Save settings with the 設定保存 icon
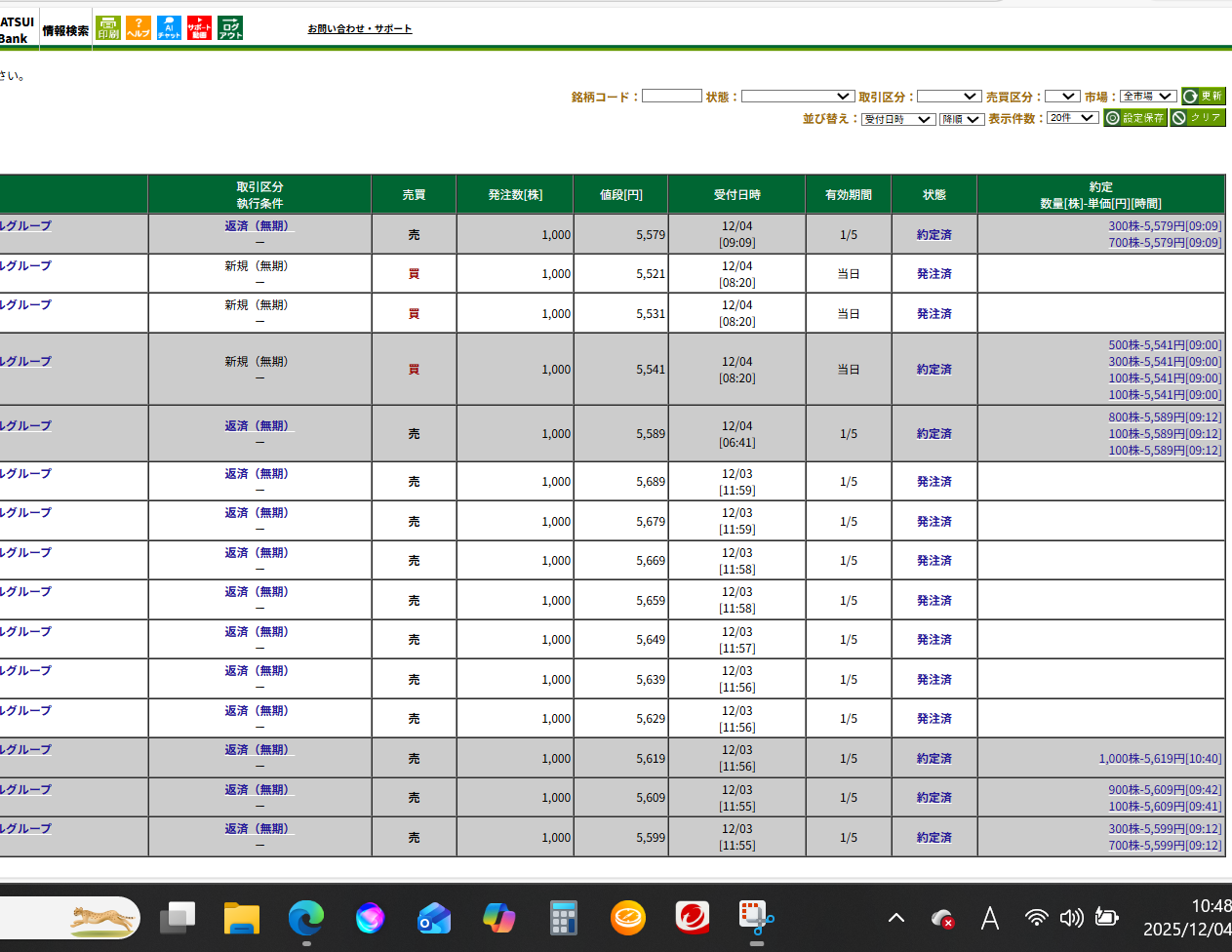 [1134, 117]
